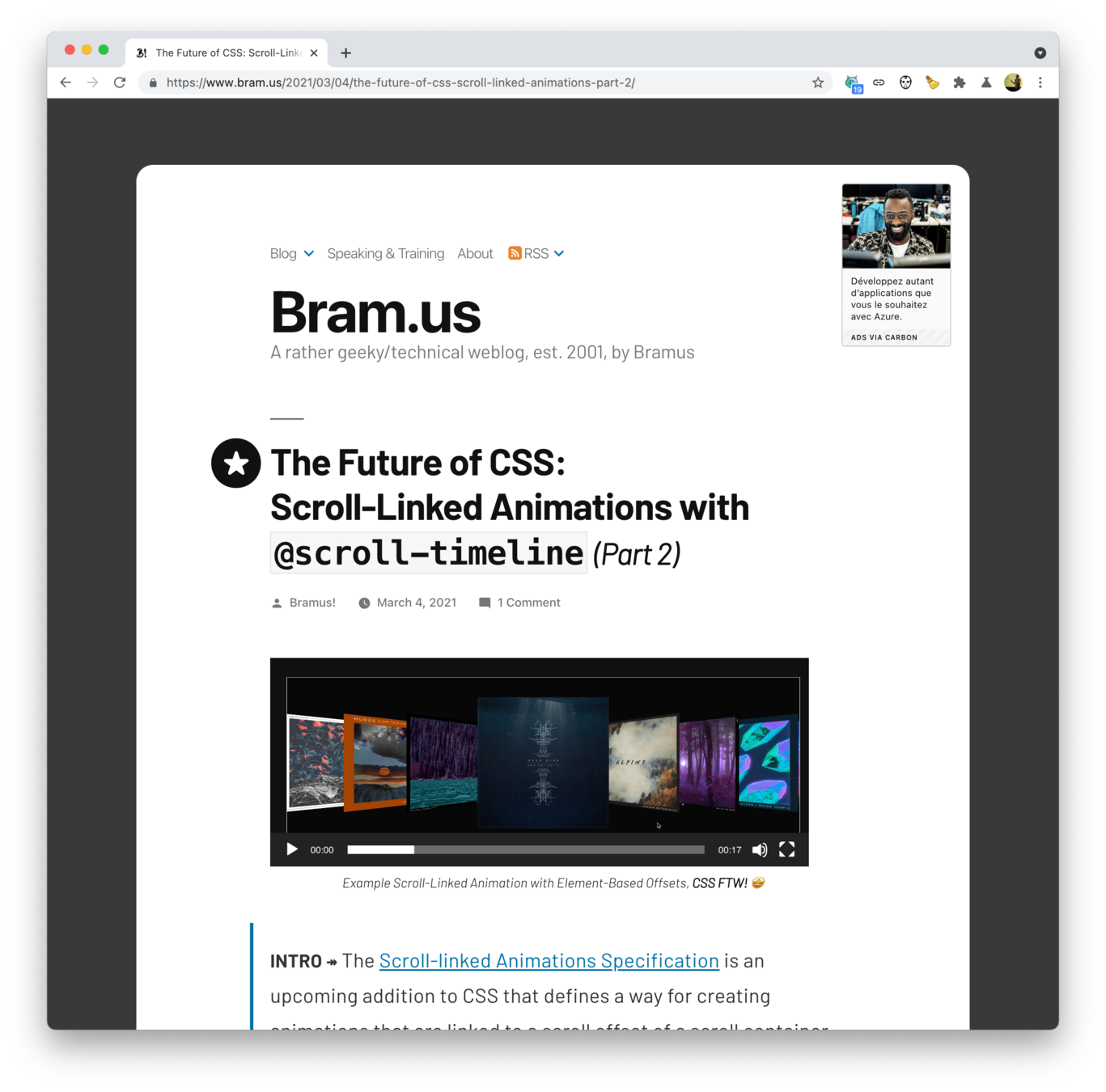Click the black star featured post icon
Screen dimensions: 1106x1092
(236, 463)
